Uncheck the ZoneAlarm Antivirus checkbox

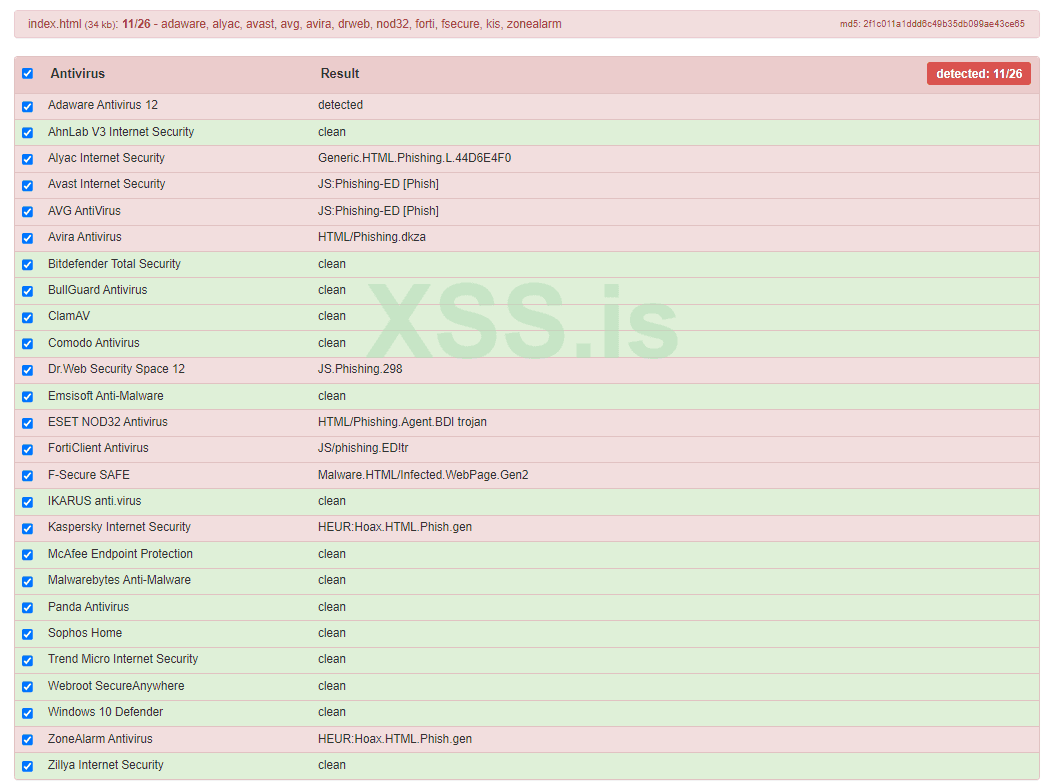[27, 740]
